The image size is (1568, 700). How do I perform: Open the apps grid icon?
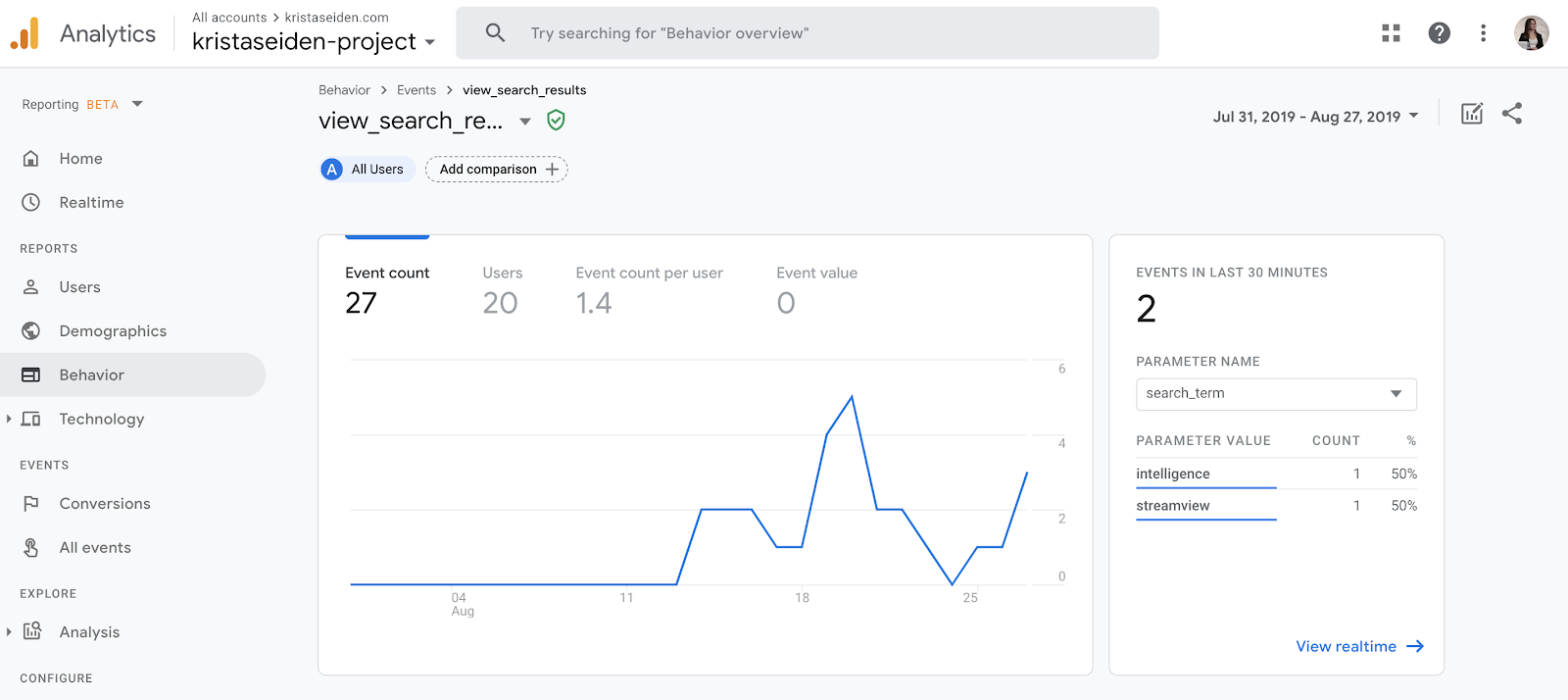tap(1391, 33)
